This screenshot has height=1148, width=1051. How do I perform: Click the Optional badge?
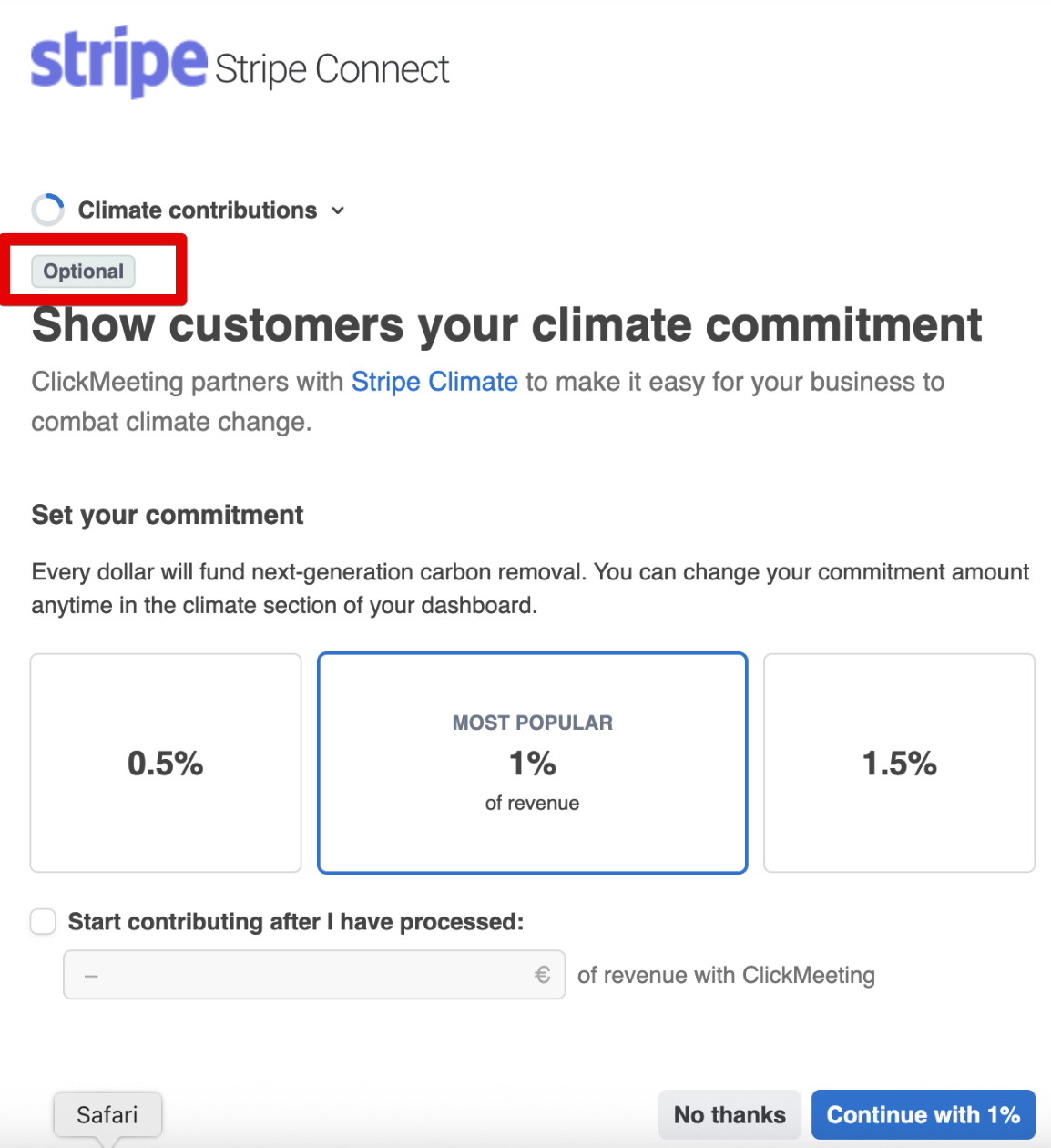[x=84, y=272]
